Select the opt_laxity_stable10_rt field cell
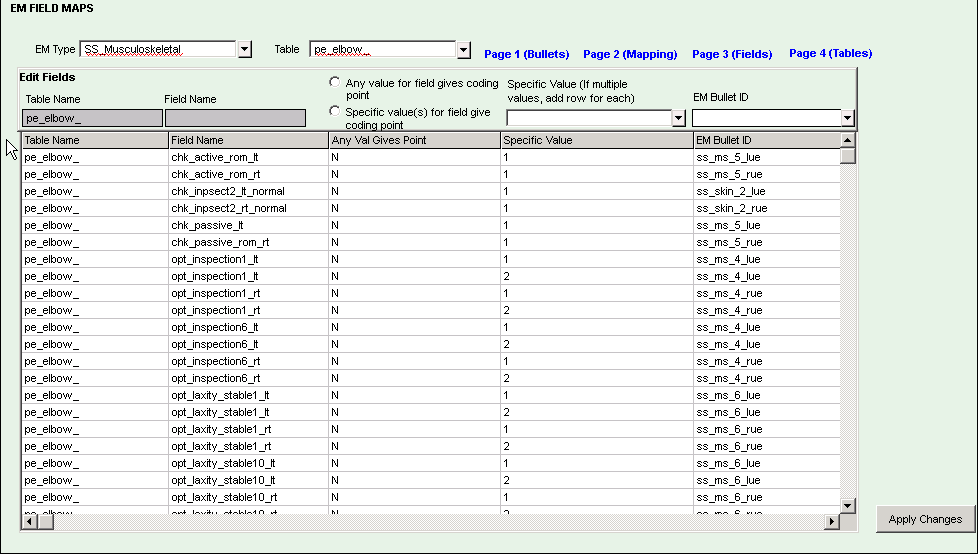 coord(248,497)
